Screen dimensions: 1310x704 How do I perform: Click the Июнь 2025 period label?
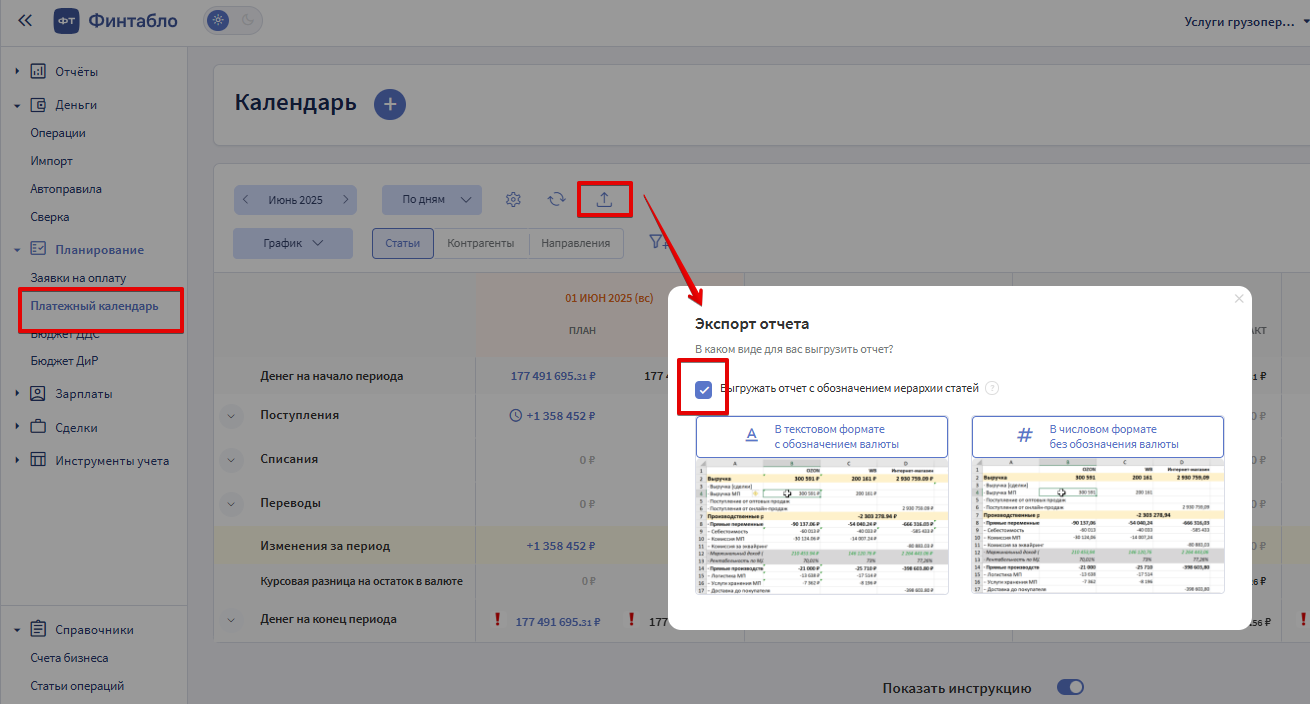pos(295,200)
